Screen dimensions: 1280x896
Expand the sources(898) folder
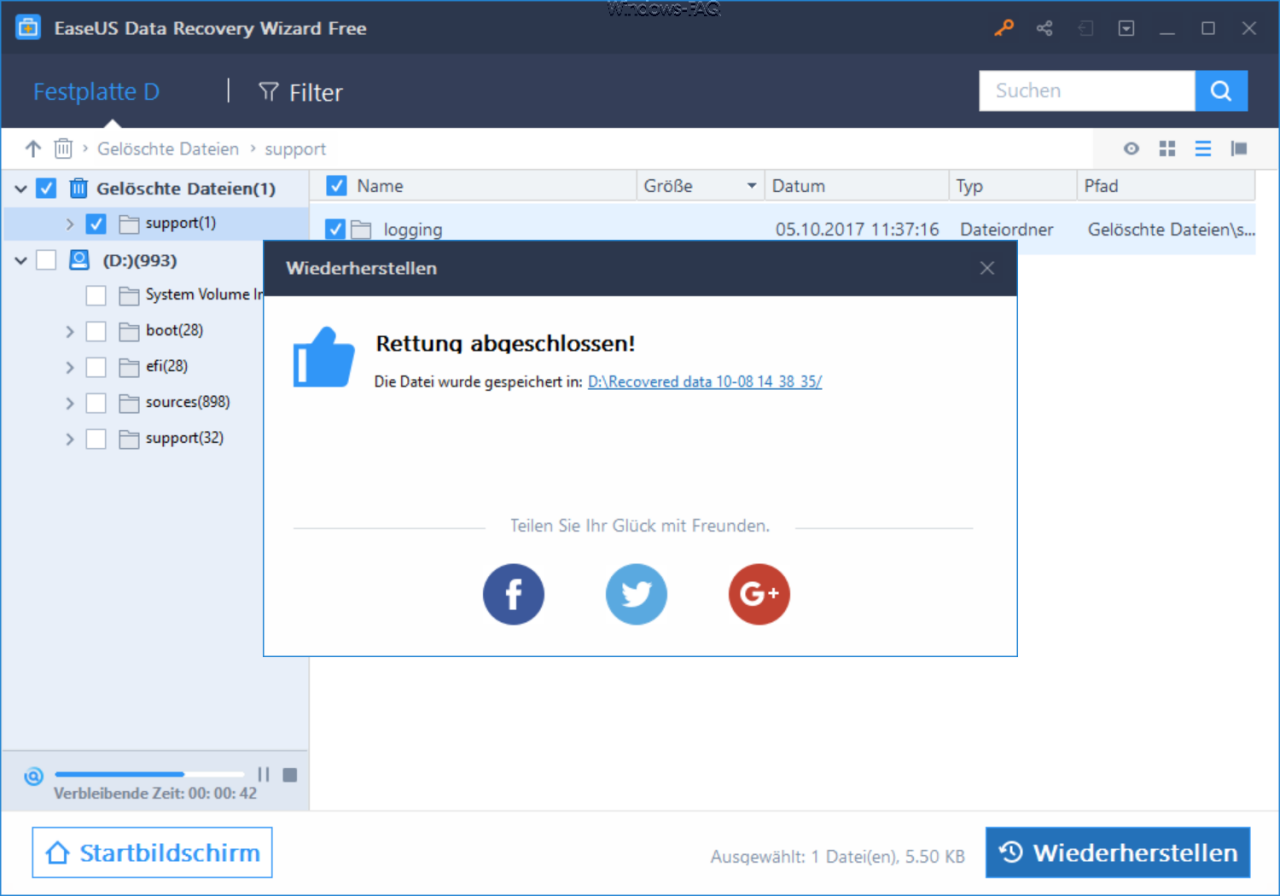70,403
